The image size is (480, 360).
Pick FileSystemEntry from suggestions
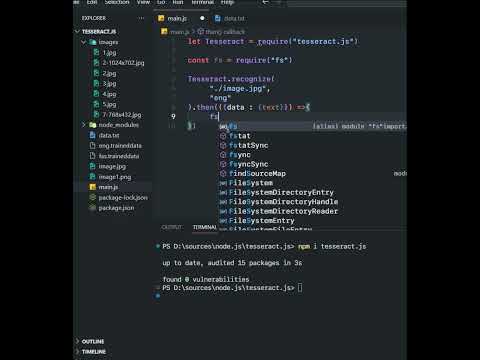pos(262,220)
